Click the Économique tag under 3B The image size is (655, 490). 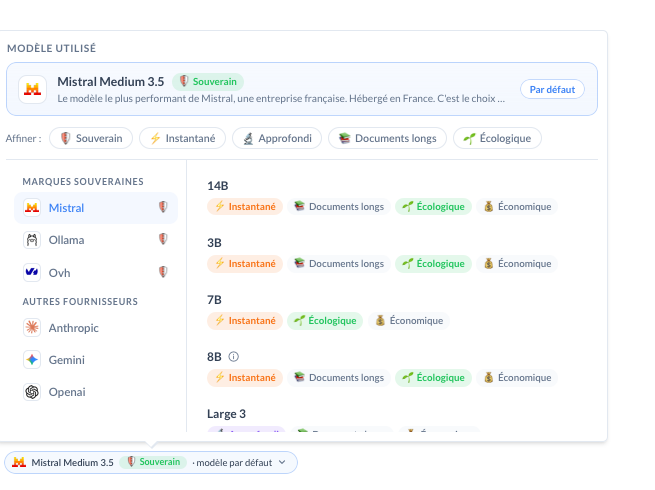(517, 264)
